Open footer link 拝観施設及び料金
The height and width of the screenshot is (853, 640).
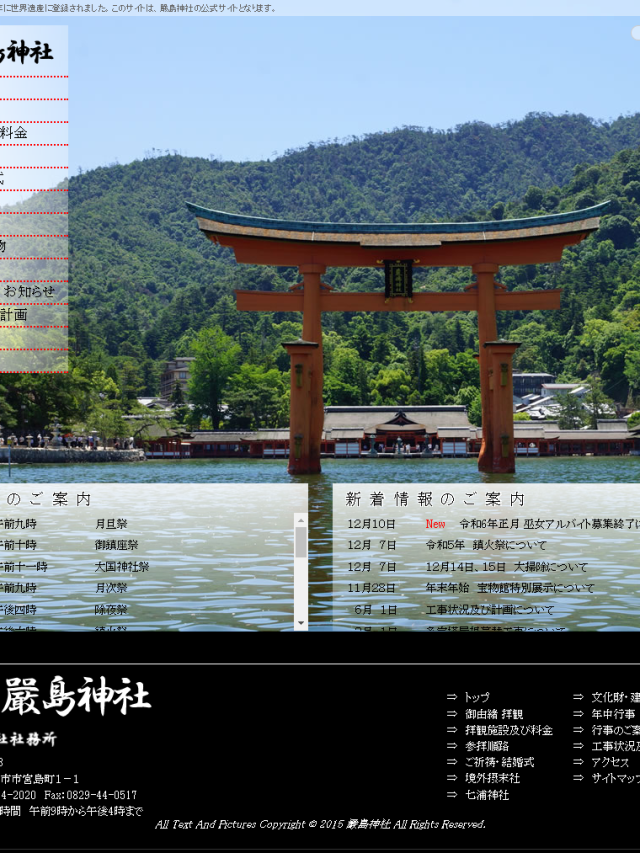pos(508,730)
